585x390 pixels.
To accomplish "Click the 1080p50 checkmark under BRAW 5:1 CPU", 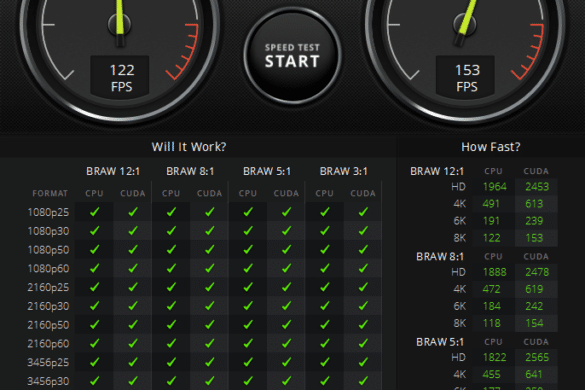I will [x=248, y=249].
